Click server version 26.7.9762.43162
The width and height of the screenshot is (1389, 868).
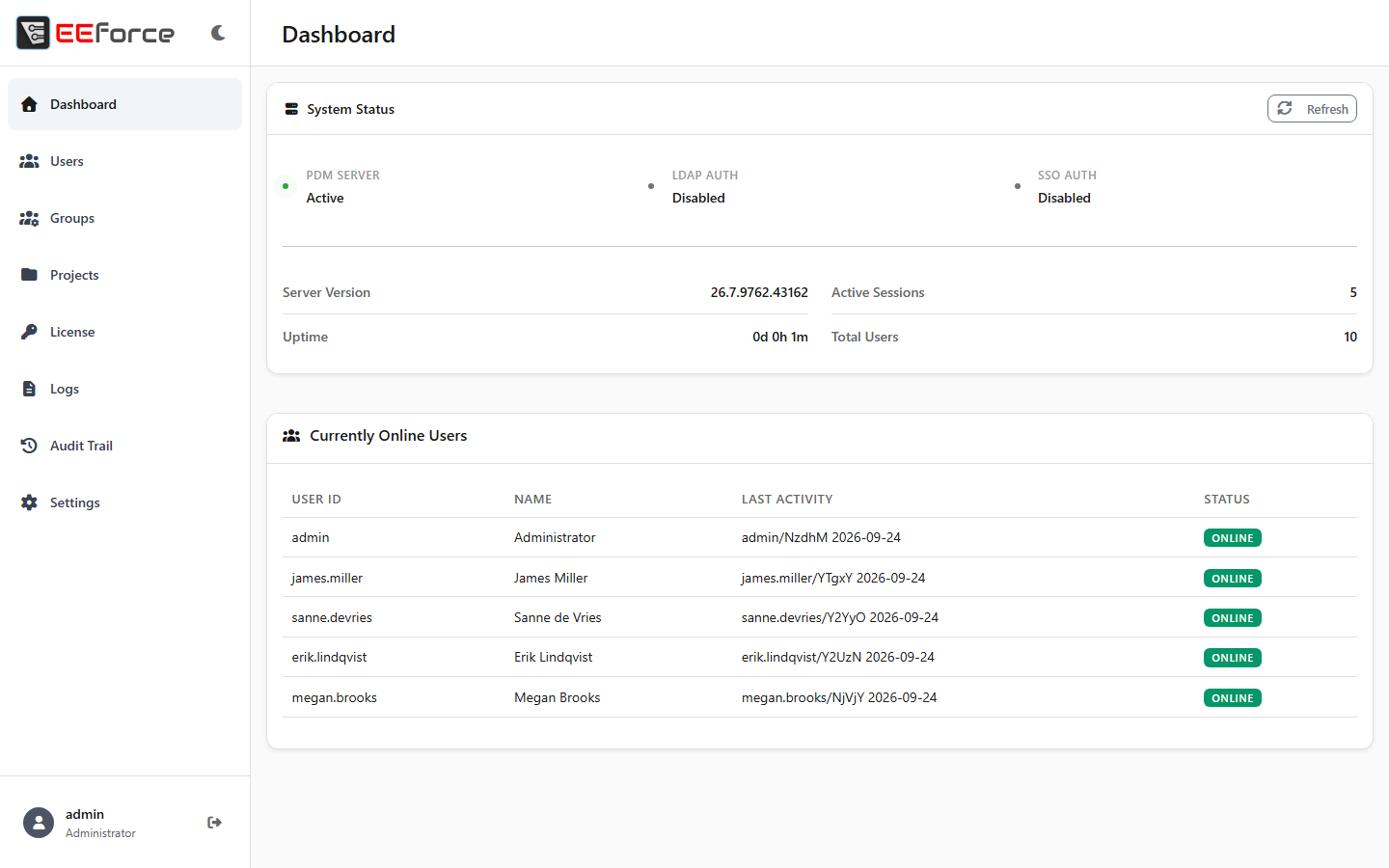point(759,292)
